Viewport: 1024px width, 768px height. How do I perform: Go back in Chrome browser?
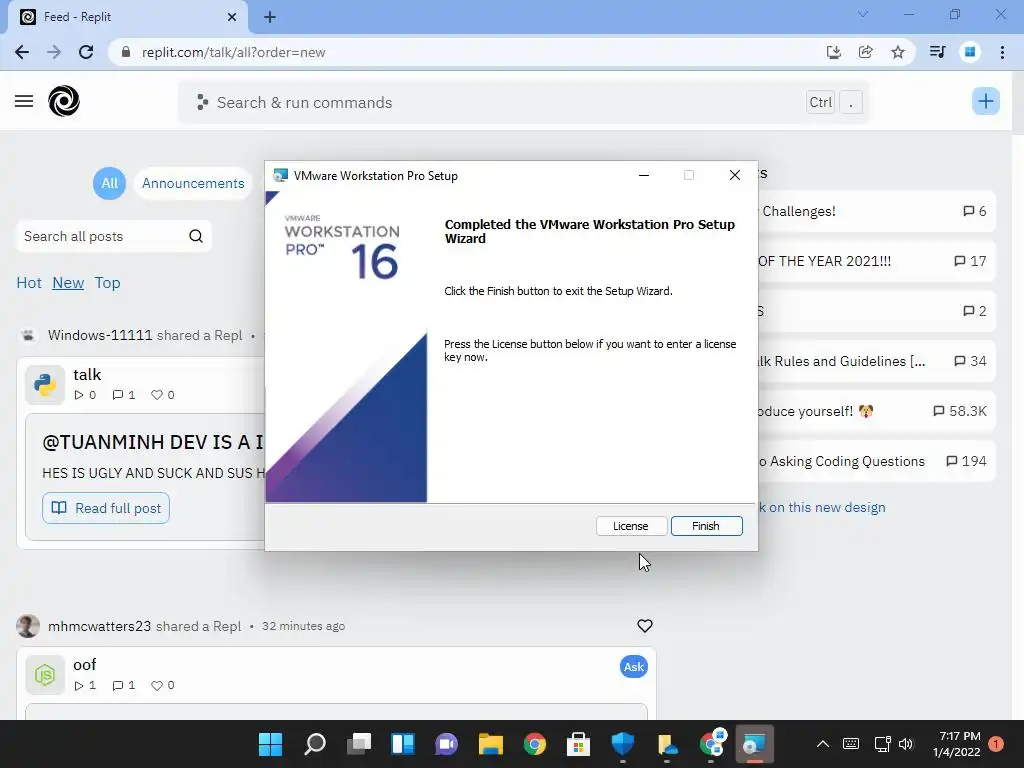tap(22, 52)
